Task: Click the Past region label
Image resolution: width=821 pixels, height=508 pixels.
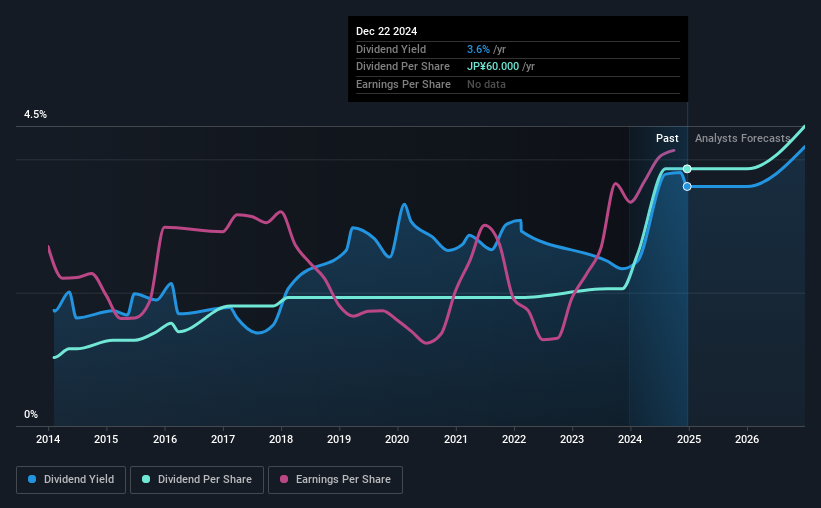Action: [667, 138]
